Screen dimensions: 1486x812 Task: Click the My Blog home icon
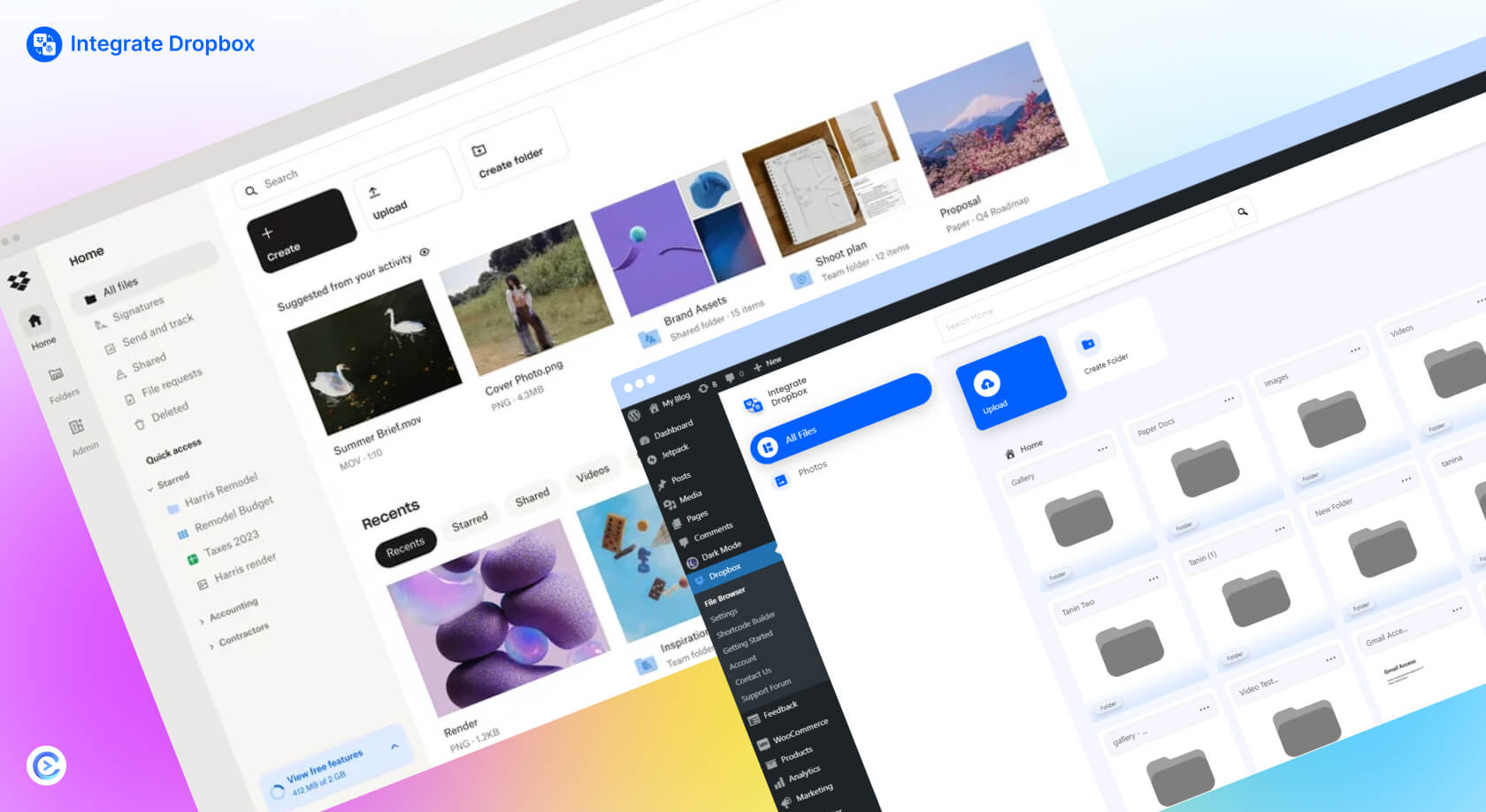tap(654, 408)
